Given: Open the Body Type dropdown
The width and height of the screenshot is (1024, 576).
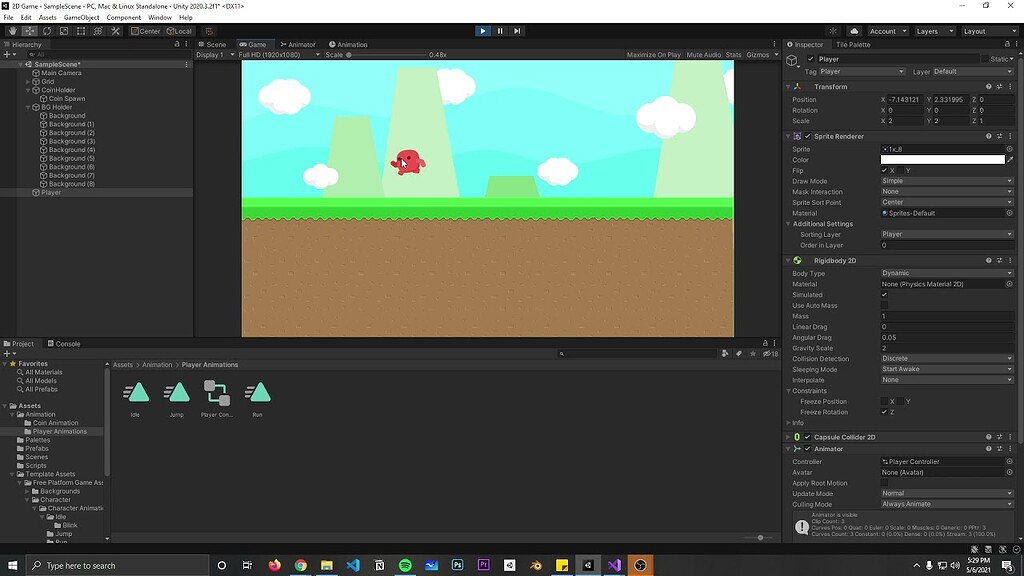Looking at the screenshot, I should pos(945,273).
